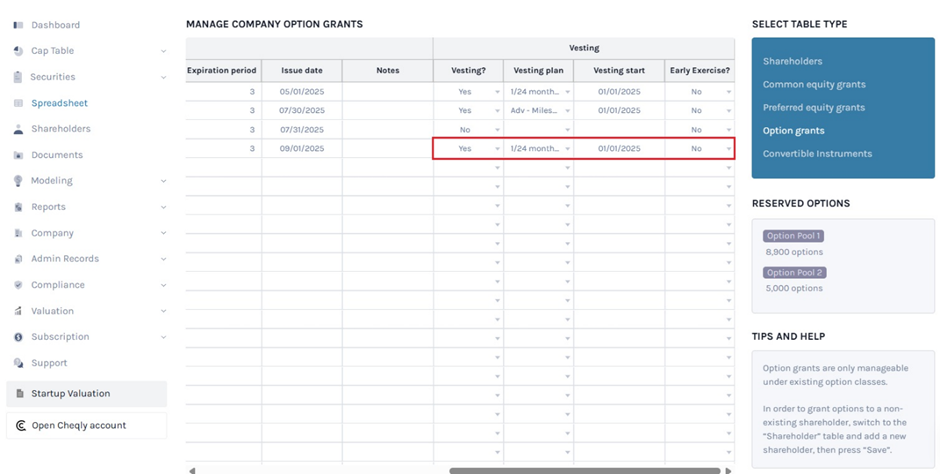Click the Compliance shield icon
The height and width of the screenshot is (474, 940).
click(x=18, y=285)
